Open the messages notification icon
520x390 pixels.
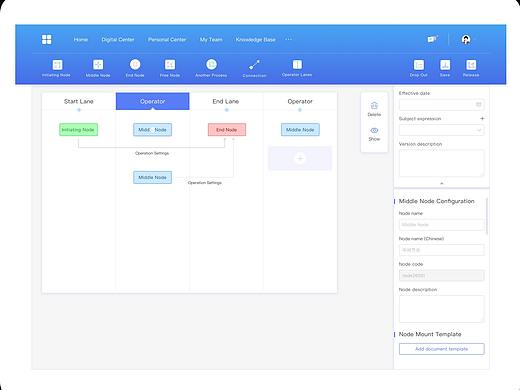[432, 39]
